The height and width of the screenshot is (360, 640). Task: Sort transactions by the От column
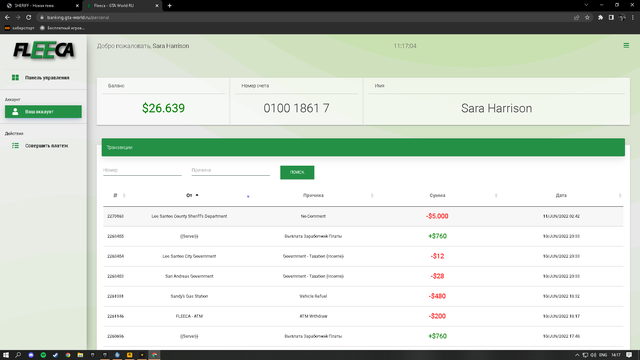(x=189, y=196)
